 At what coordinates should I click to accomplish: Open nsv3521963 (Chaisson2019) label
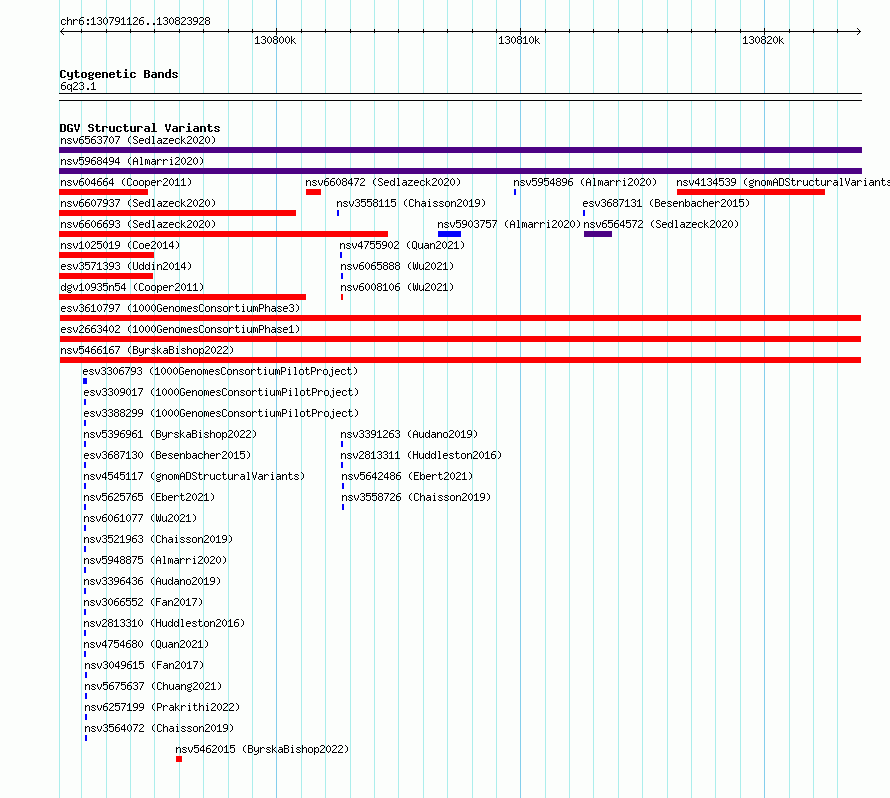point(158,539)
